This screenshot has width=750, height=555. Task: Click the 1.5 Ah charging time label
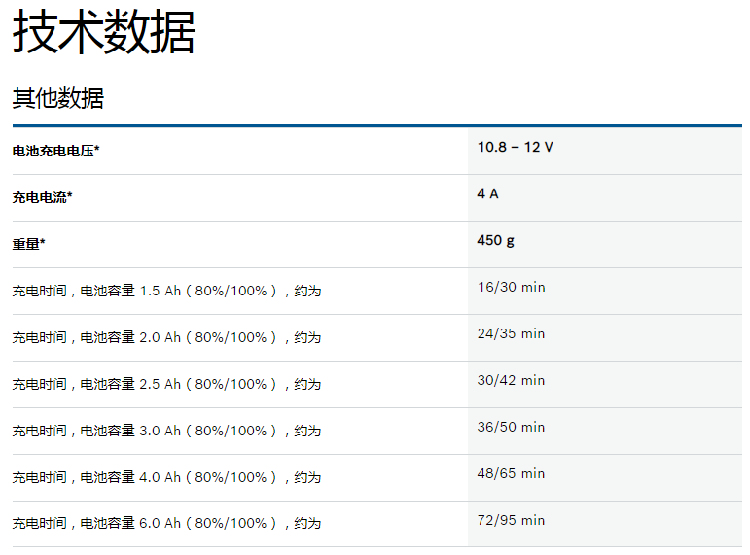coord(166,291)
